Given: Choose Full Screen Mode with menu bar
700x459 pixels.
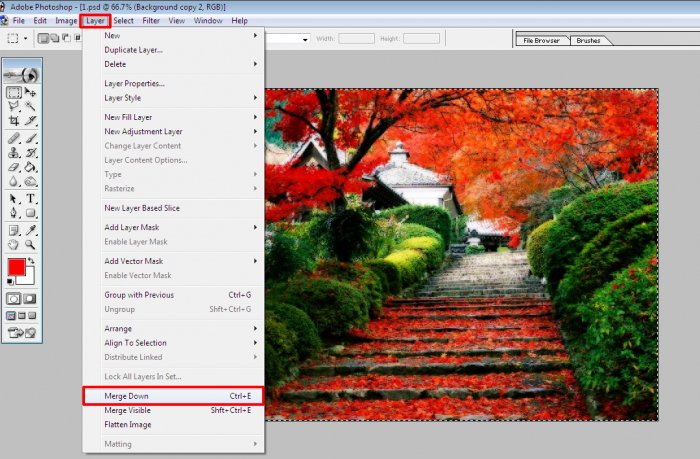Looking at the screenshot, I should pos(21,316).
